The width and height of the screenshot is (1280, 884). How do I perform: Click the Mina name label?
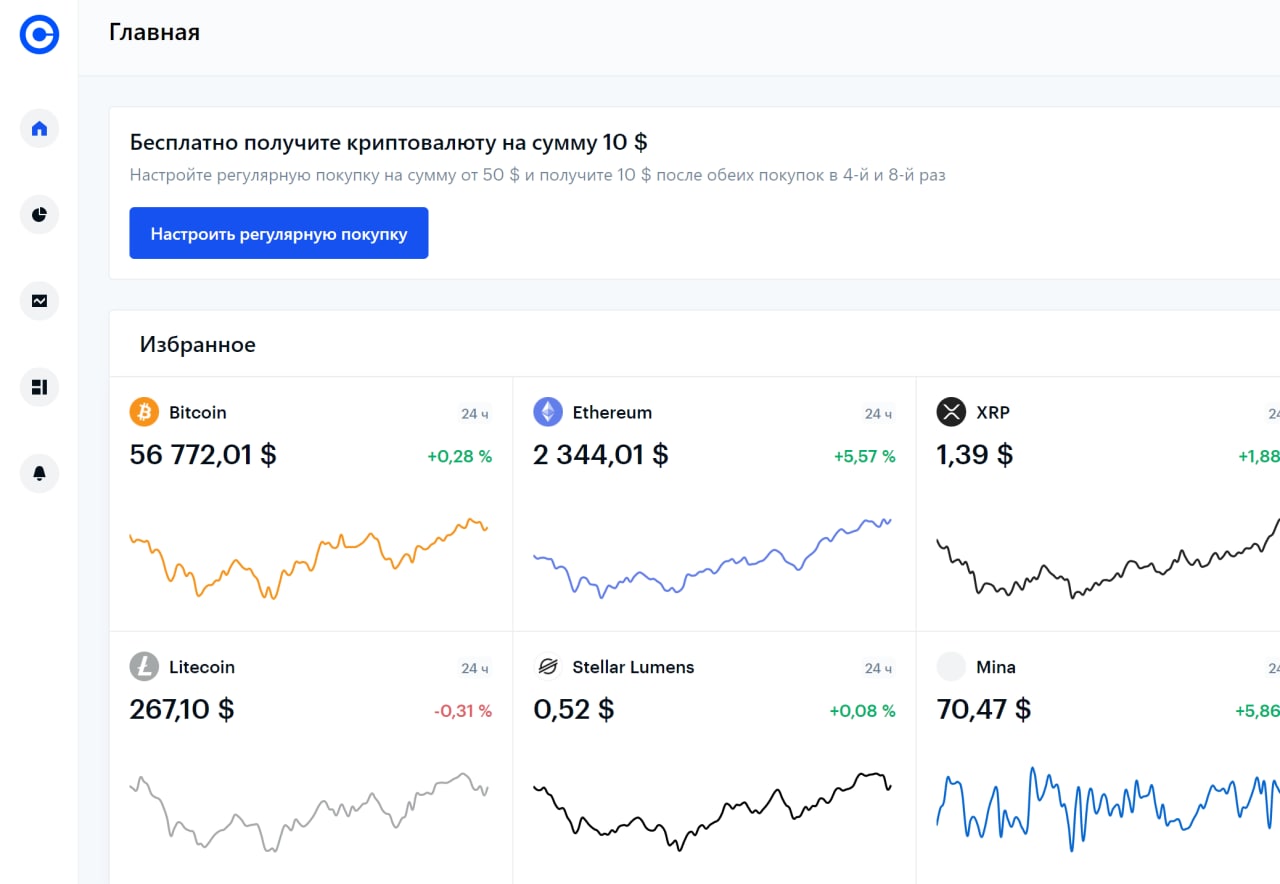coord(996,667)
